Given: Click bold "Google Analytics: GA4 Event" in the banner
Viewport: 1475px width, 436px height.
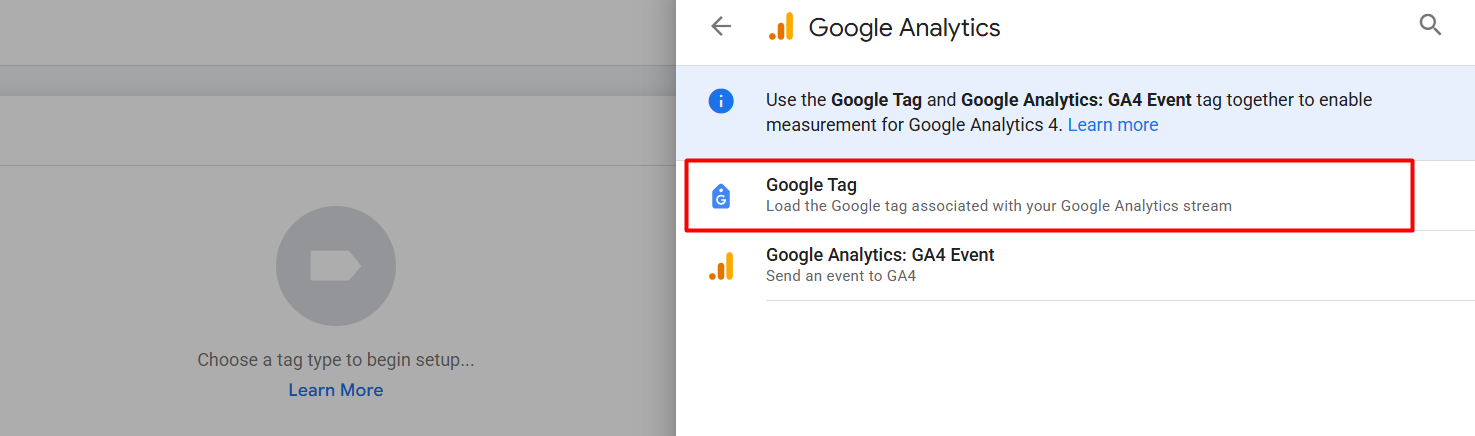Looking at the screenshot, I should (x=1075, y=100).
